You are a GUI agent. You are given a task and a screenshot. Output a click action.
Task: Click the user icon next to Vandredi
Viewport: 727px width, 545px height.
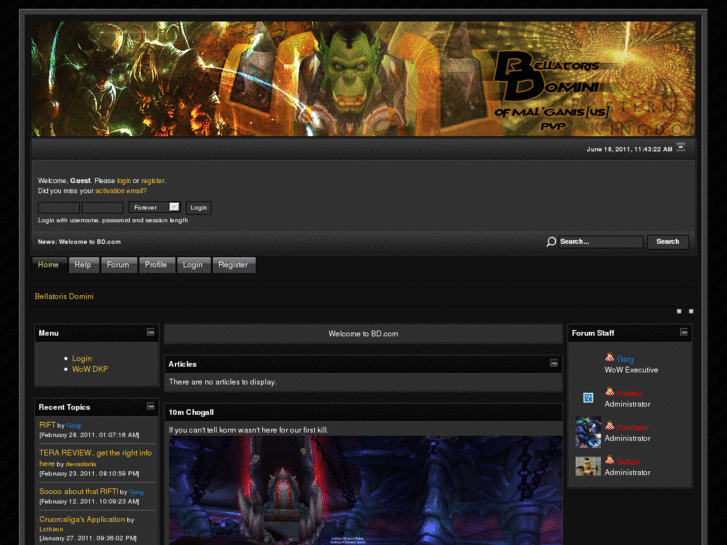click(610, 426)
